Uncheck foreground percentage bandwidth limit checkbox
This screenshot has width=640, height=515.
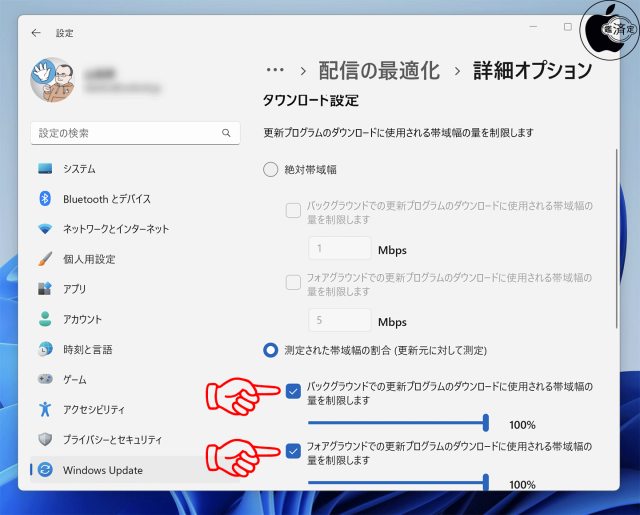click(x=293, y=451)
